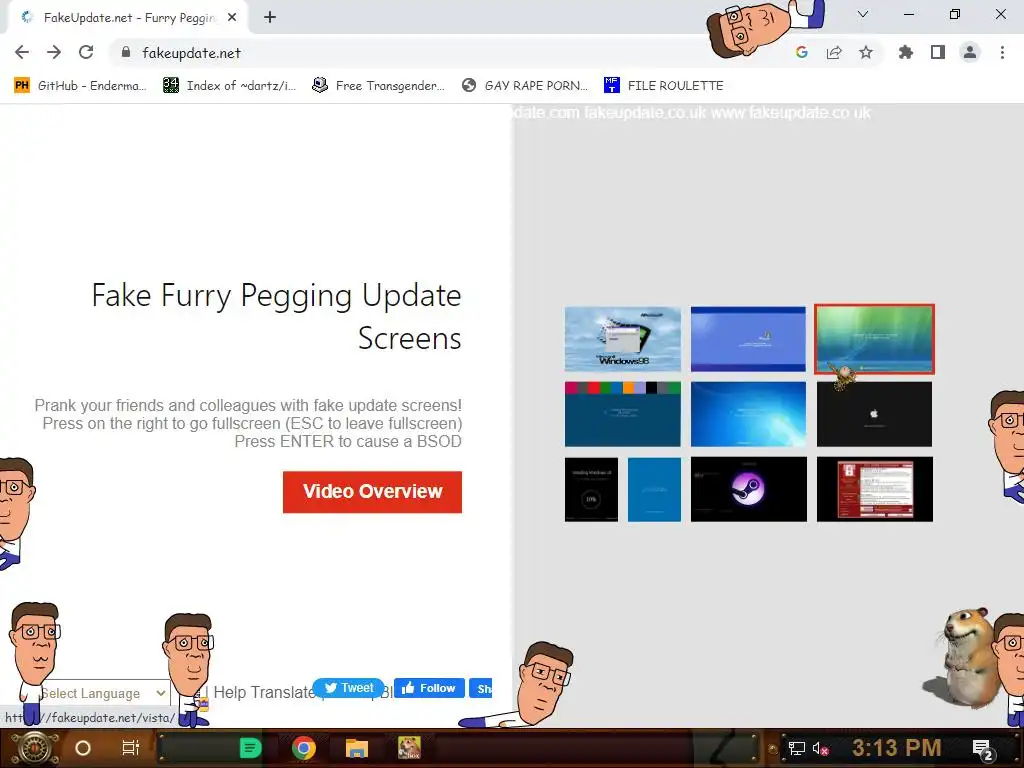Open Chrome three-dot menu
This screenshot has width=1024, height=768.
tap(1002, 52)
